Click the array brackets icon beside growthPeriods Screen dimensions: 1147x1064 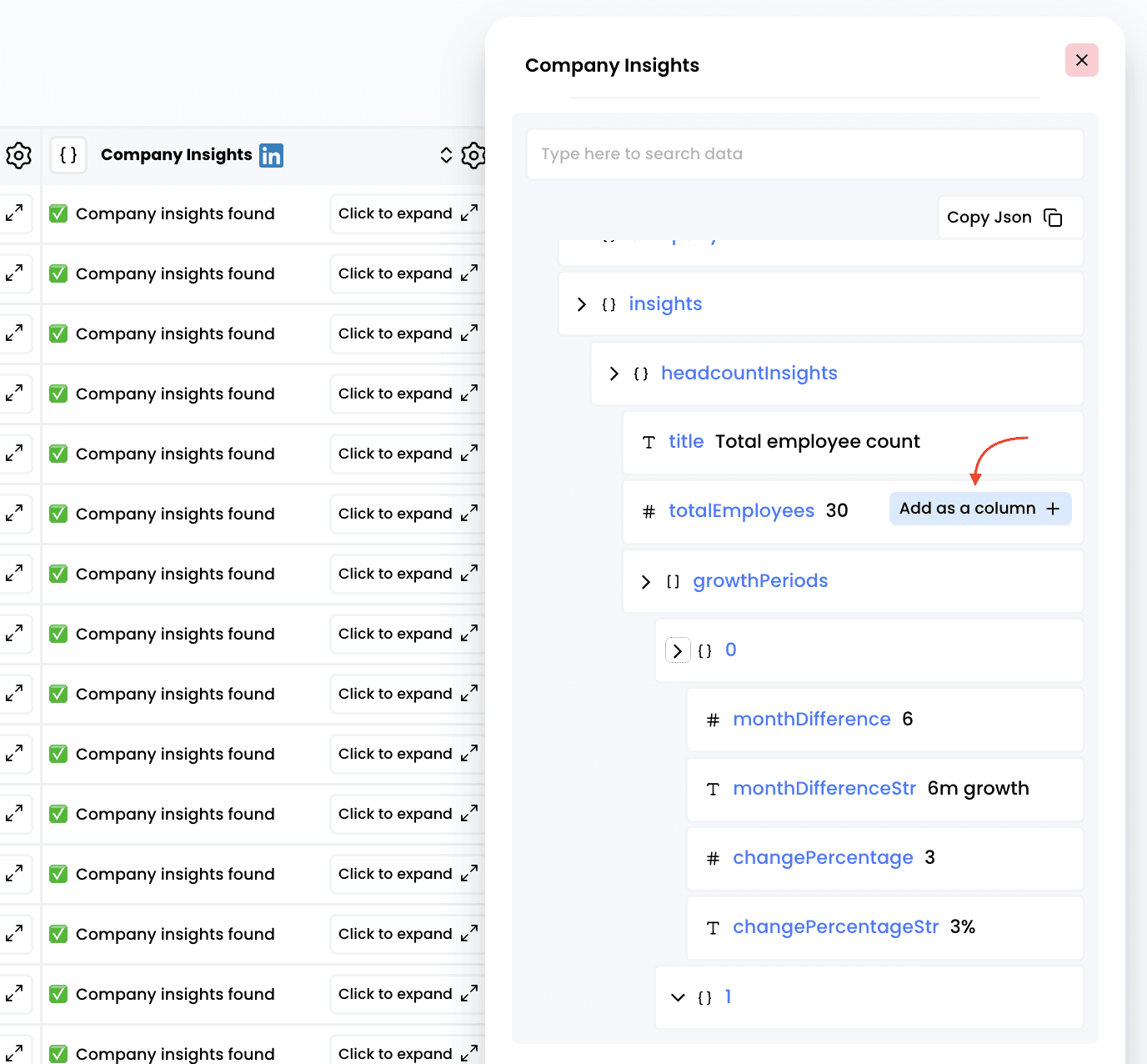coord(673,582)
